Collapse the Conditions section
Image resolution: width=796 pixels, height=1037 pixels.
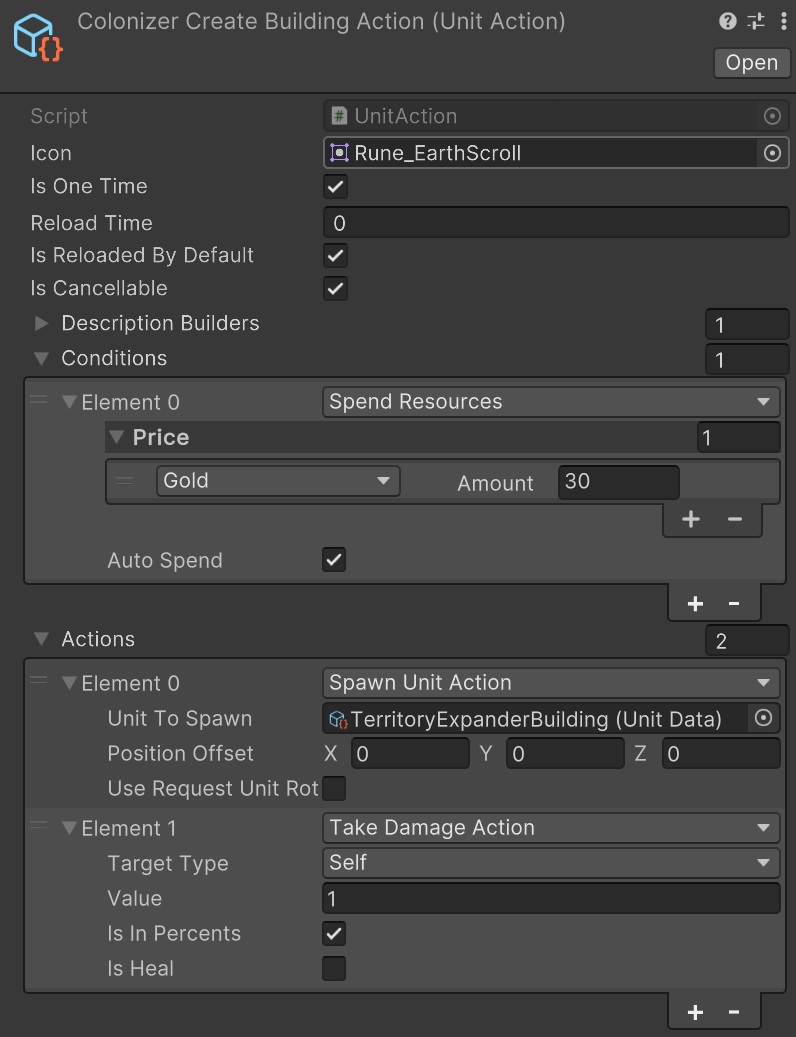(41, 358)
